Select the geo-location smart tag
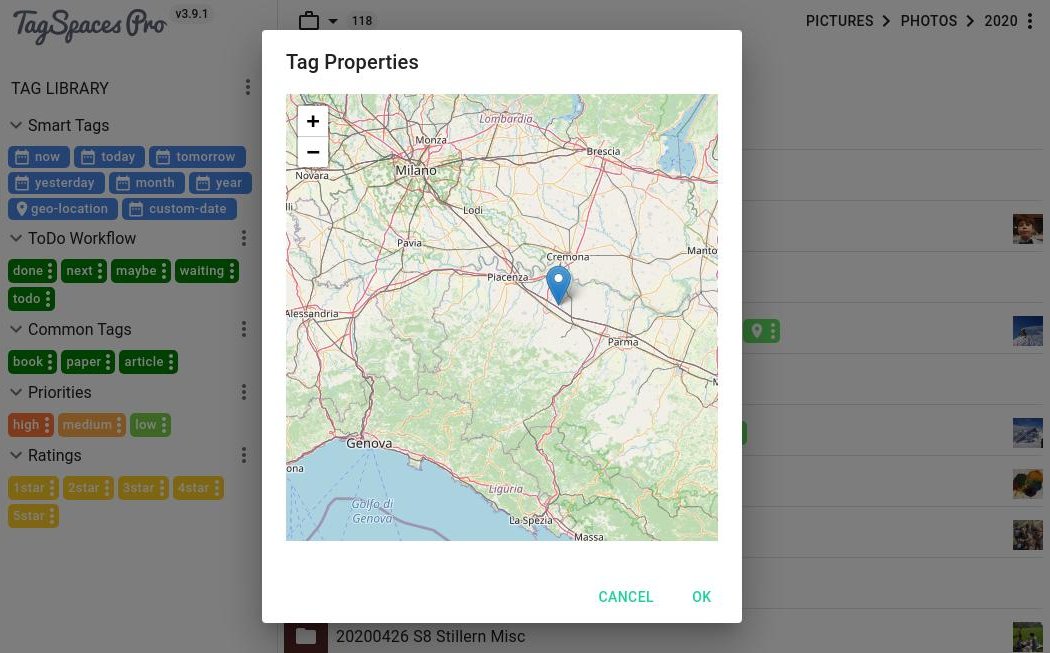Screen dimensions: 1050x653 coord(63,209)
